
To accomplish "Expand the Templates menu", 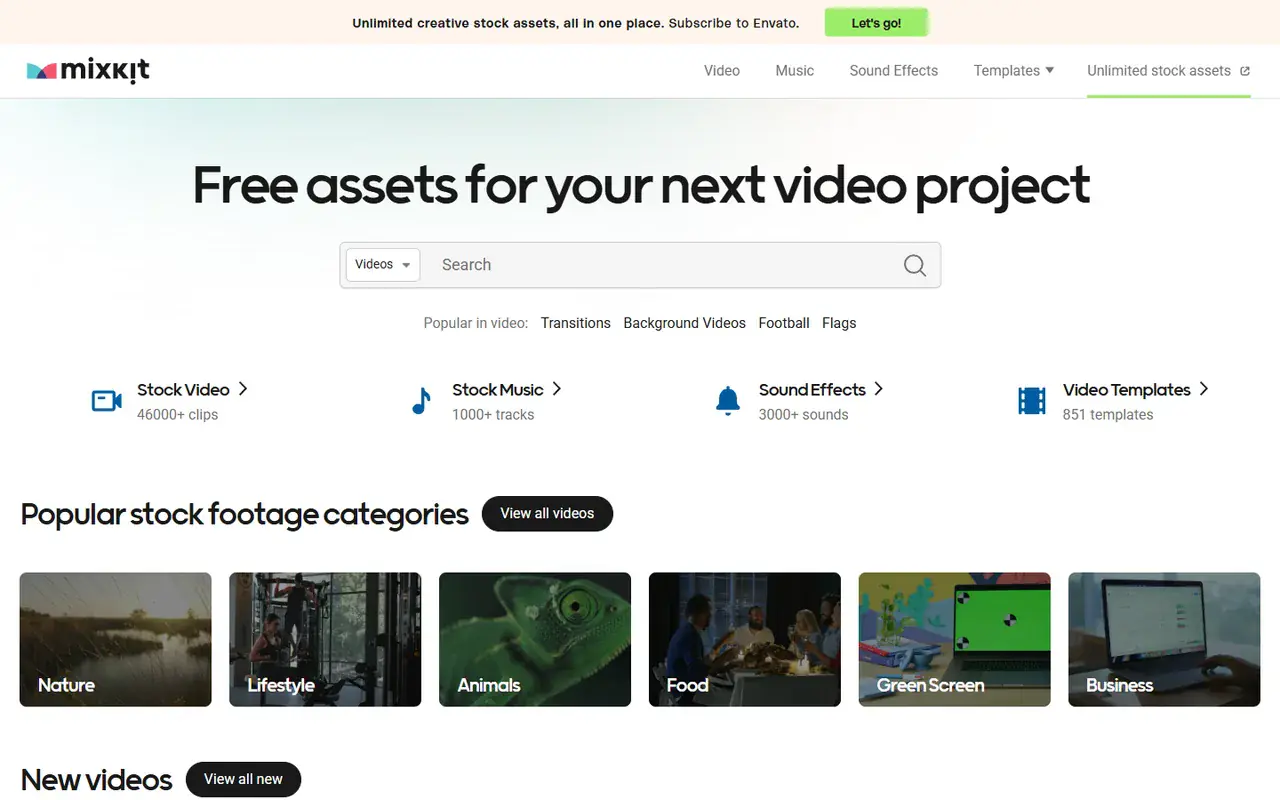I will click(1013, 71).
